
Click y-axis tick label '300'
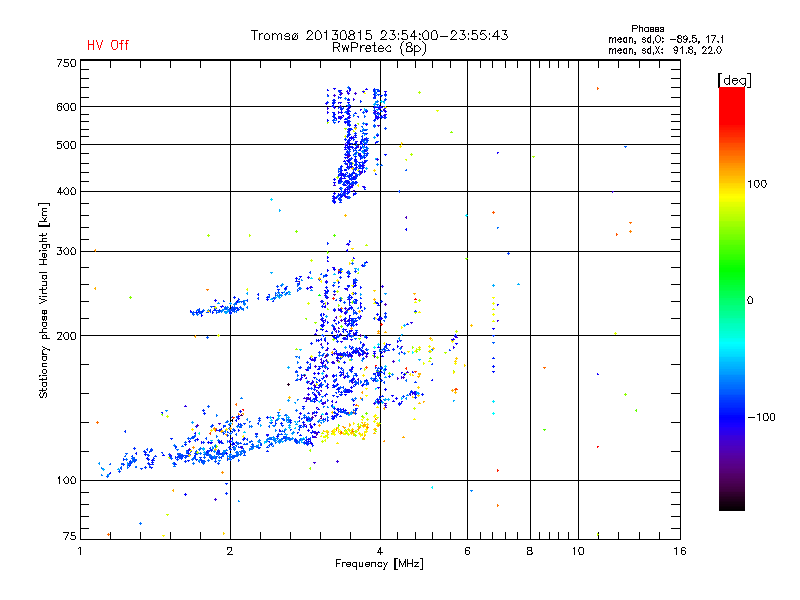[x=66, y=252]
